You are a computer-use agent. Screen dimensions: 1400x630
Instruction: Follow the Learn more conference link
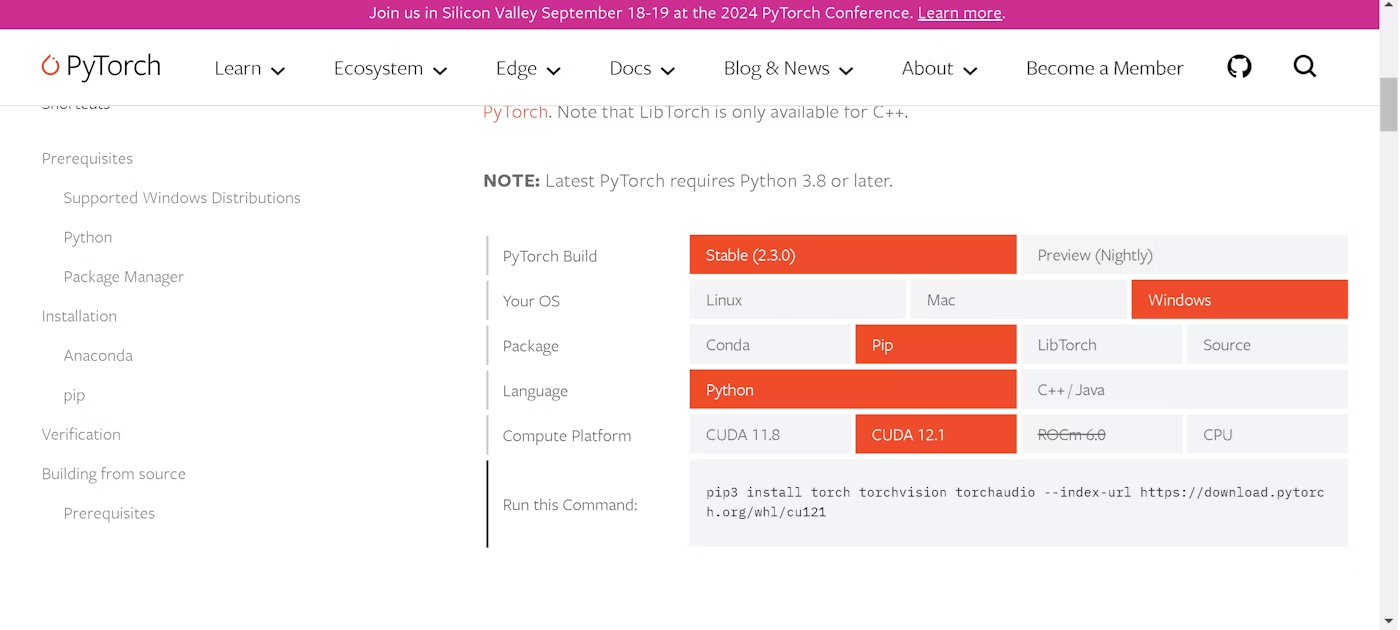(959, 13)
